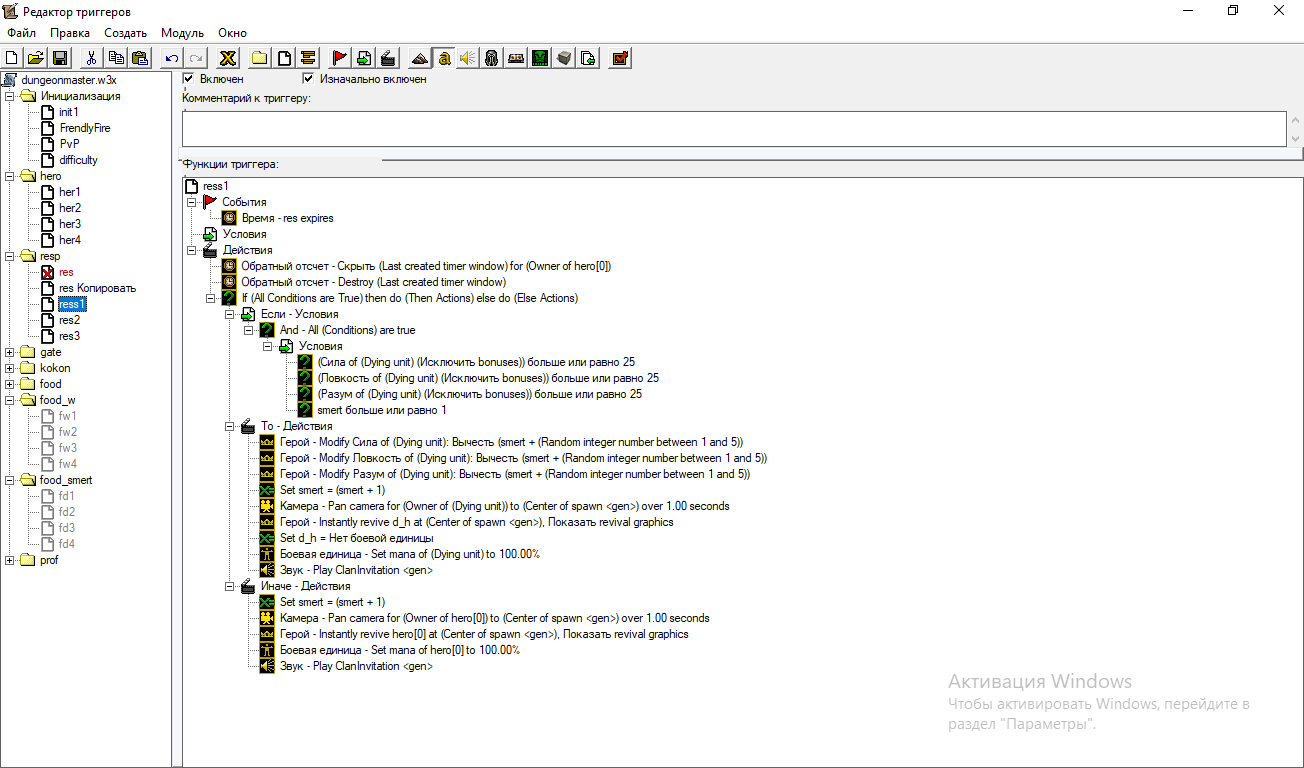Create a new trigger with the page icon
Screen dimensions: 1304x768
(x=284, y=58)
